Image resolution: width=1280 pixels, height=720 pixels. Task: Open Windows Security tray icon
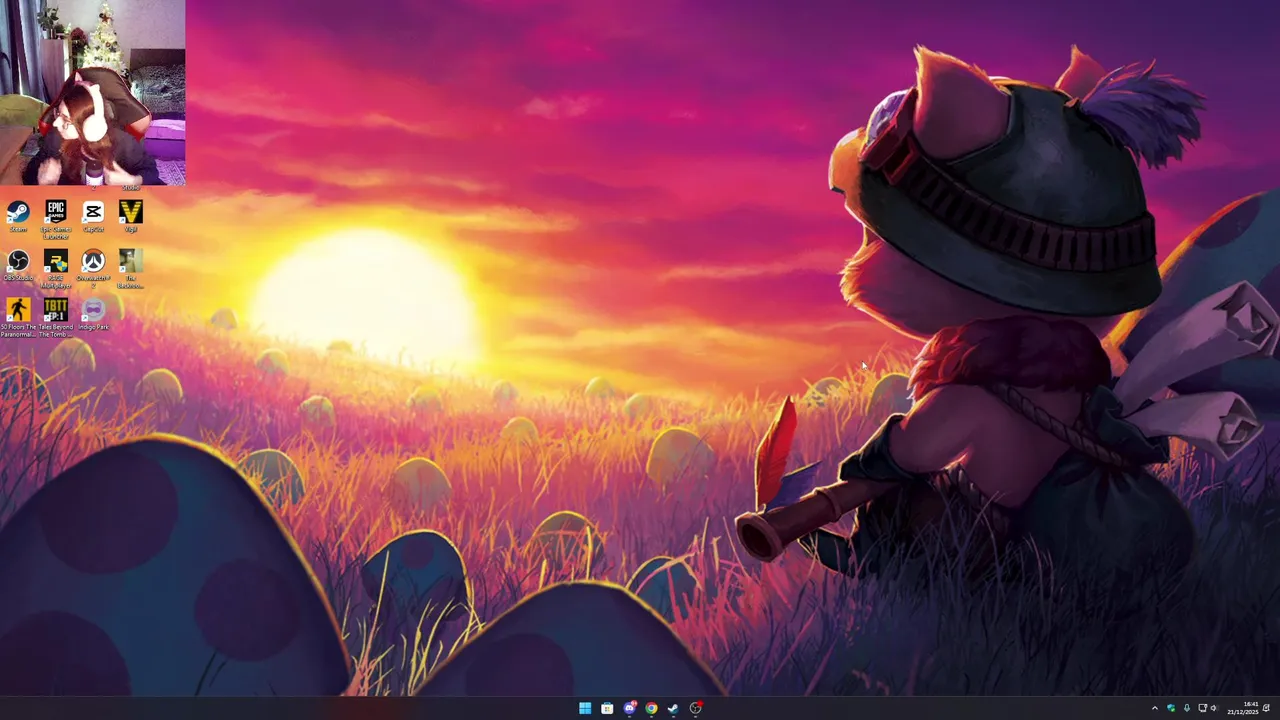(x=1171, y=708)
